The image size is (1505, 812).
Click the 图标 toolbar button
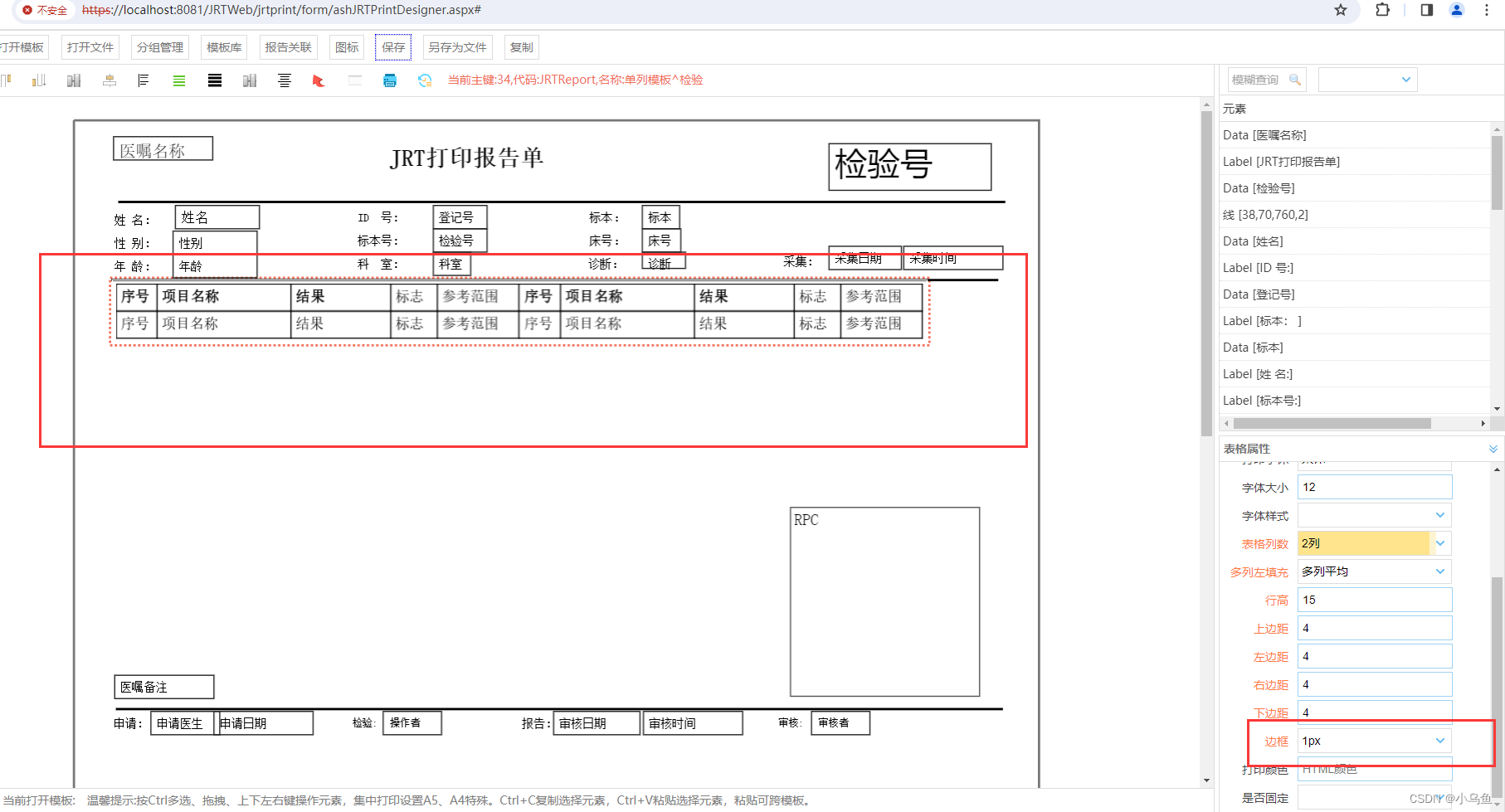tap(347, 47)
